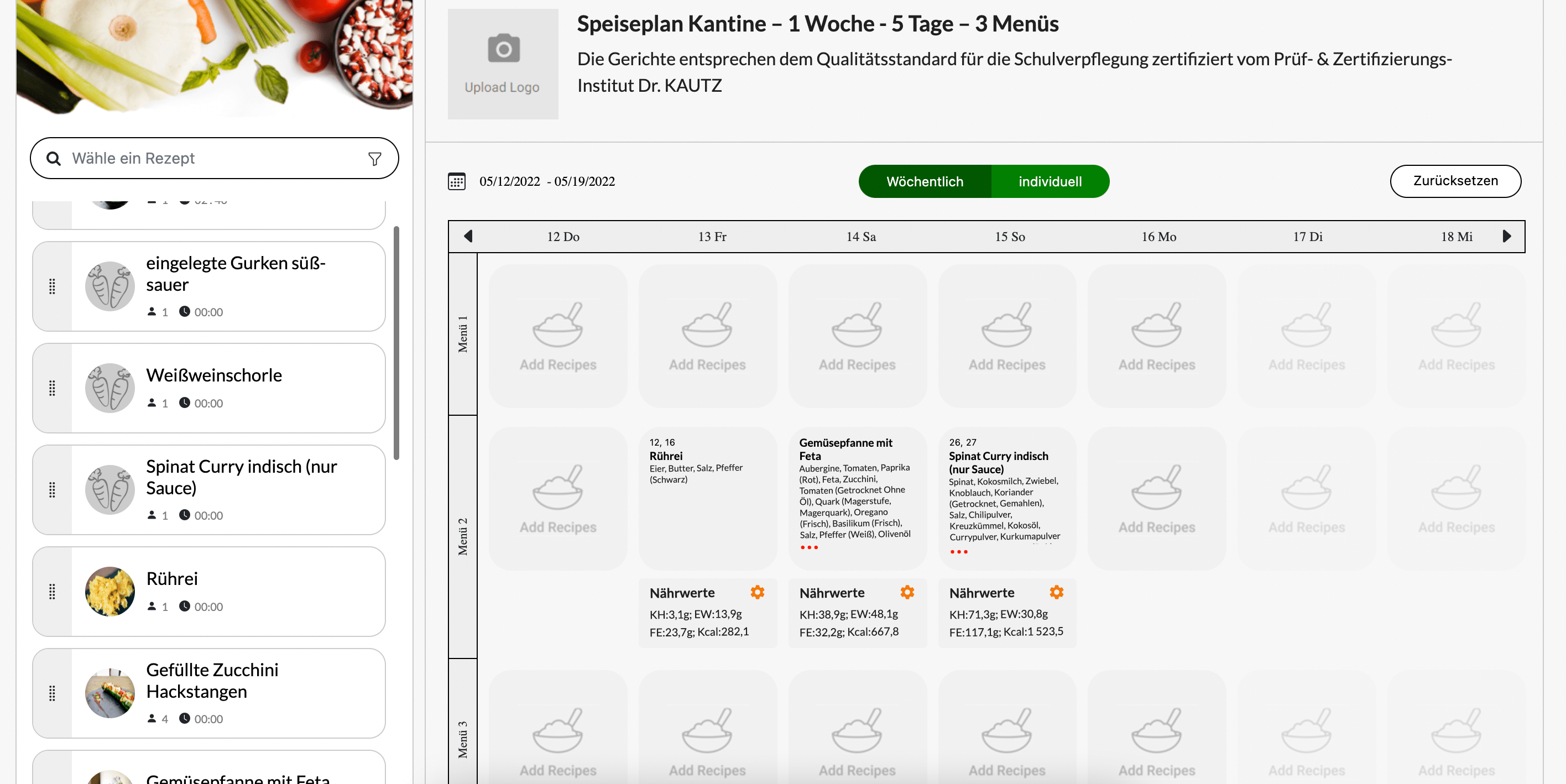The image size is (1566, 784).
Task: Open Spinat Curry indisch card in Menü 2
Action: tap(1008, 499)
